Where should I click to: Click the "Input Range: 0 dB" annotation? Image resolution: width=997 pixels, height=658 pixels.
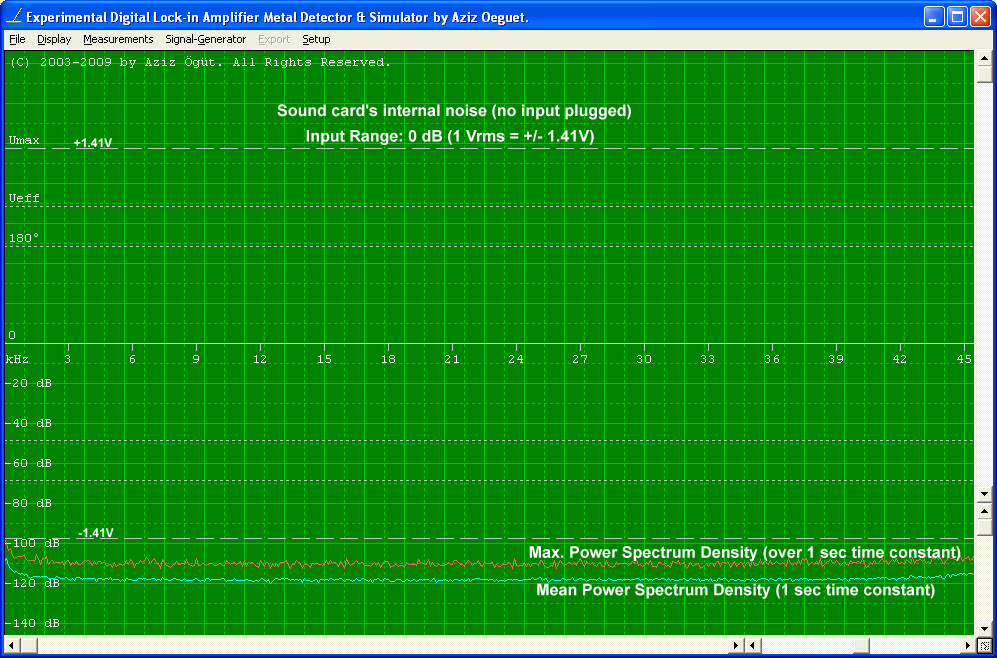point(450,136)
